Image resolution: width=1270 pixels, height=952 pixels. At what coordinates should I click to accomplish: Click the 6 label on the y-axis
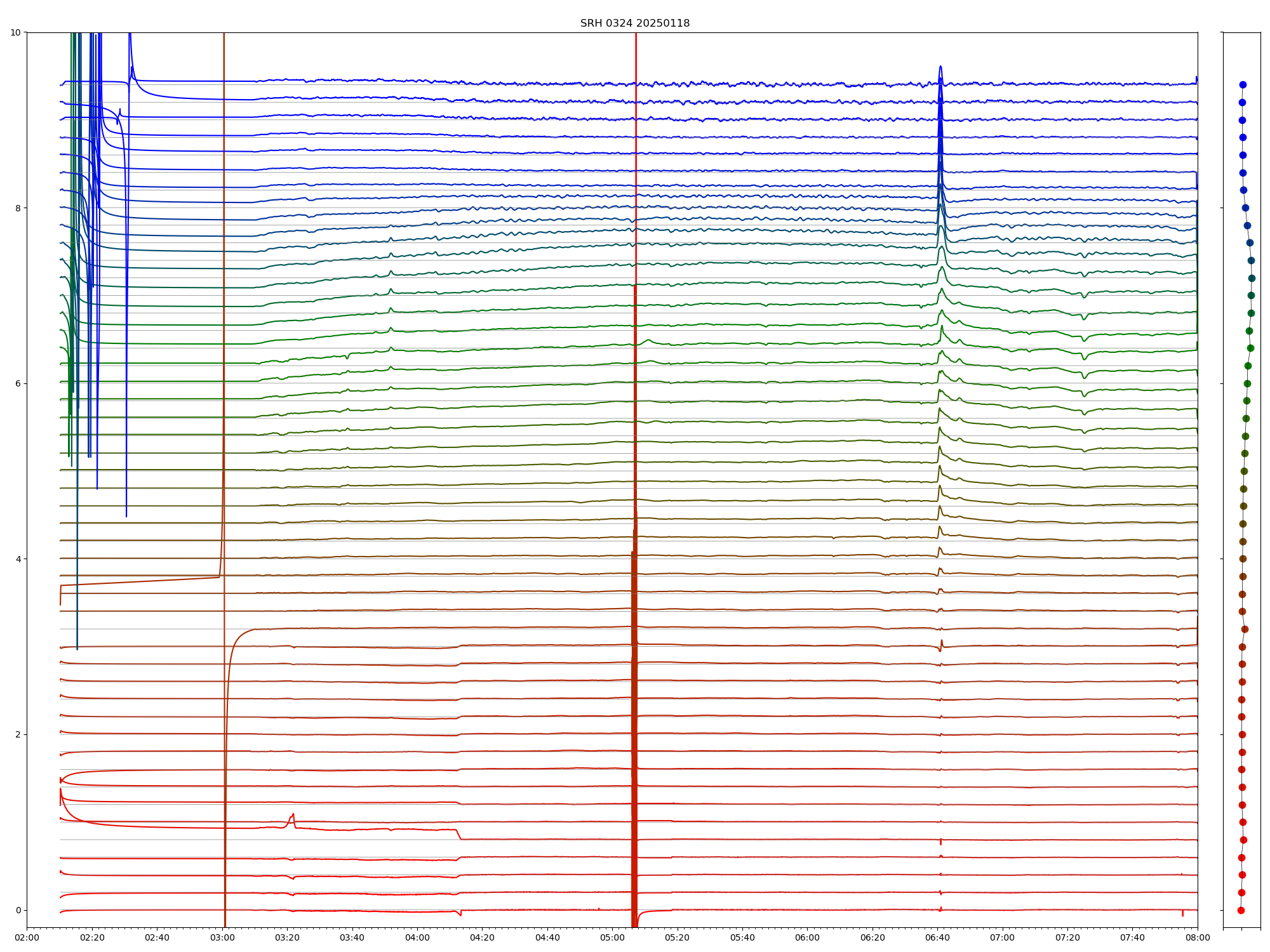tap(18, 383)
